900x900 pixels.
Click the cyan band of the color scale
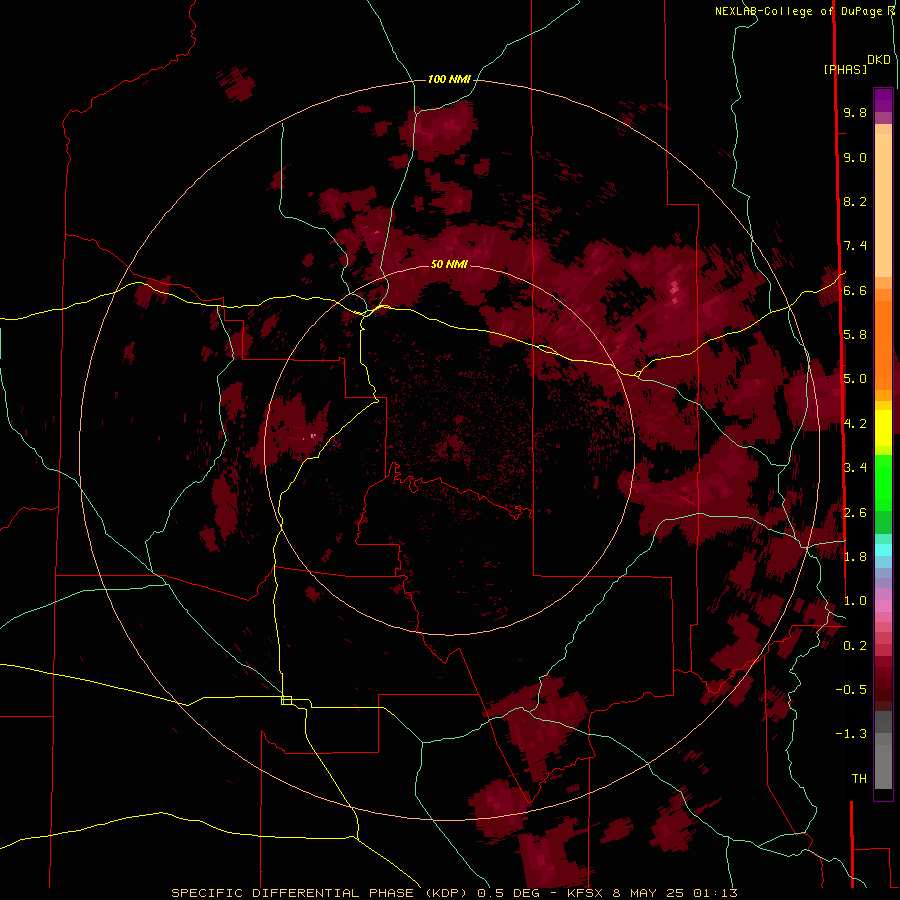[883, 550]
